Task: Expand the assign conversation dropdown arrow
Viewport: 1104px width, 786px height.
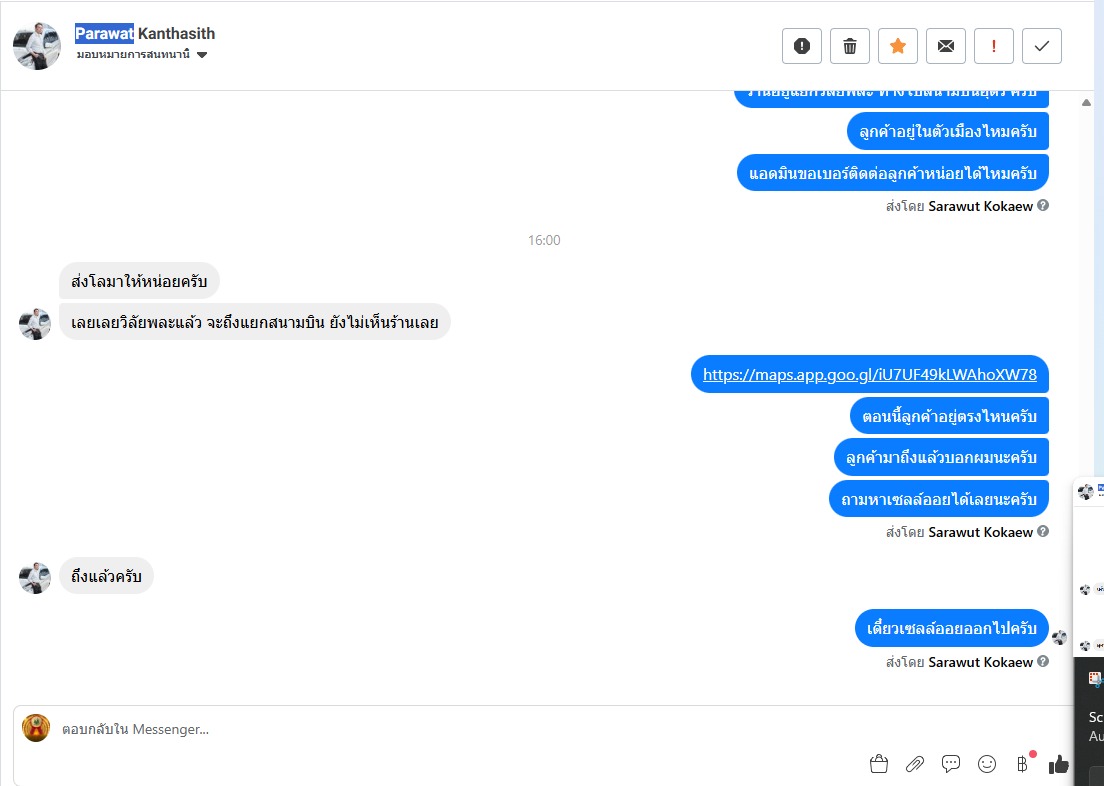Action: (202, 55)
